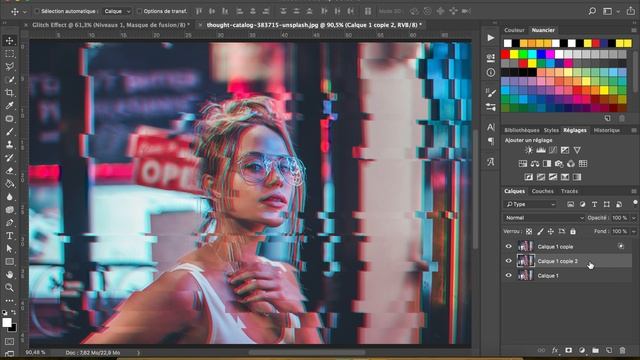Select the Paint Bucket tool
The image size is (640, 360).
(x=9, y=184)
